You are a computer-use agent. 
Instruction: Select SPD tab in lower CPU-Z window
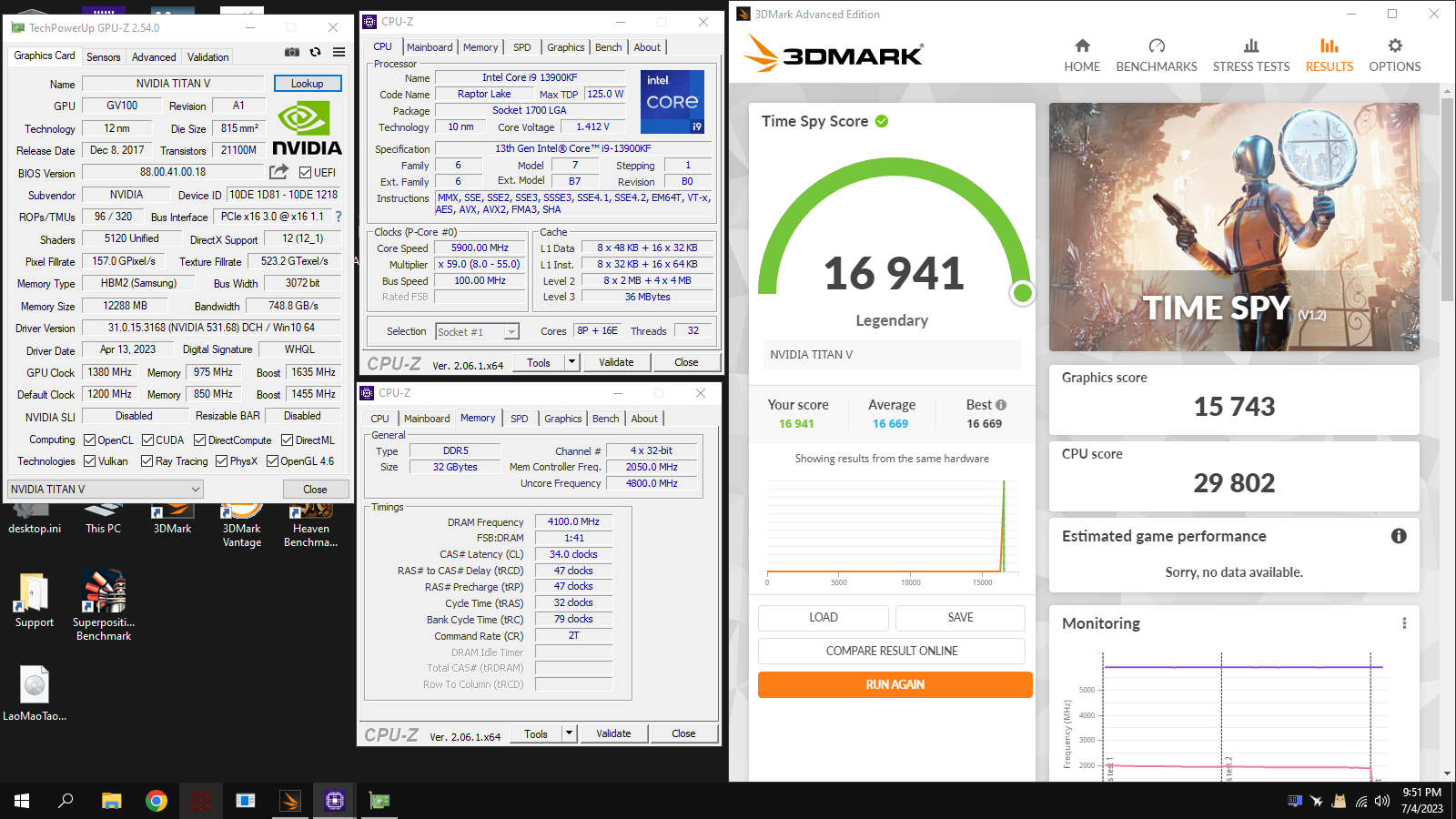[x=519, y=419]
